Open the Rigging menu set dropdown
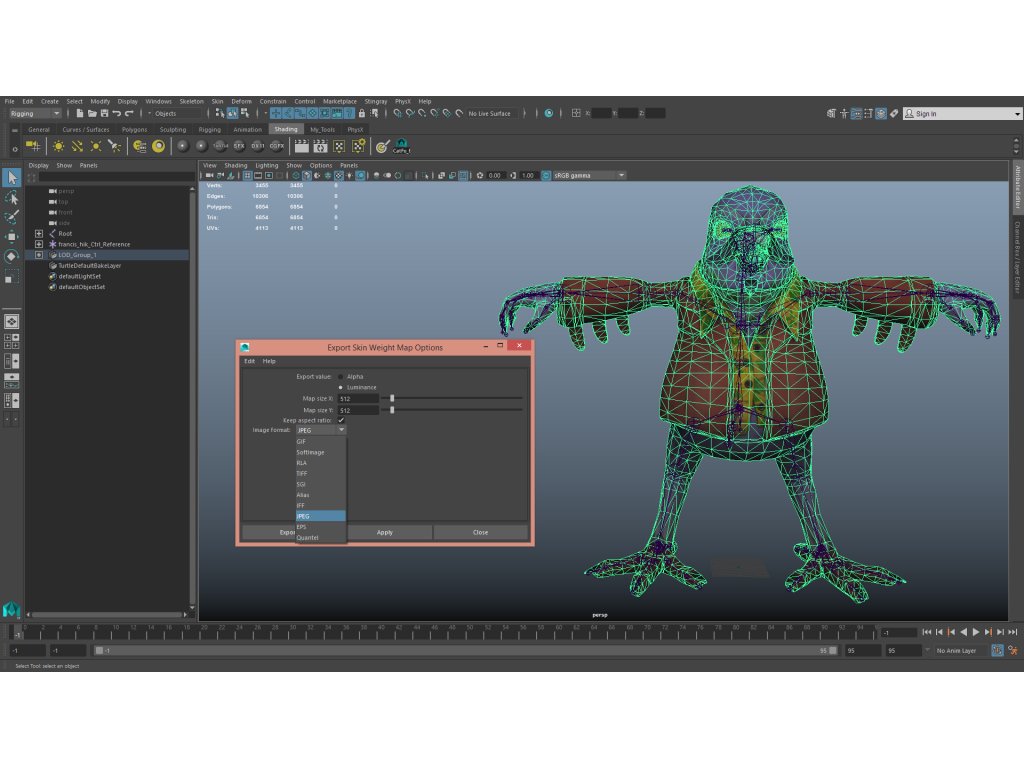This screenshot has height=768, width=1024. point(35,114)
